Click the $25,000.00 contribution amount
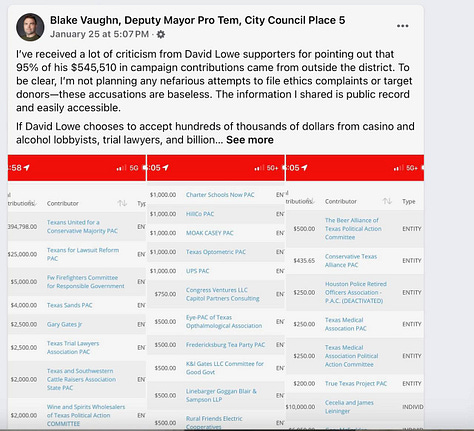The height and width of the screenshot is (431, 474). pos(22,254)
